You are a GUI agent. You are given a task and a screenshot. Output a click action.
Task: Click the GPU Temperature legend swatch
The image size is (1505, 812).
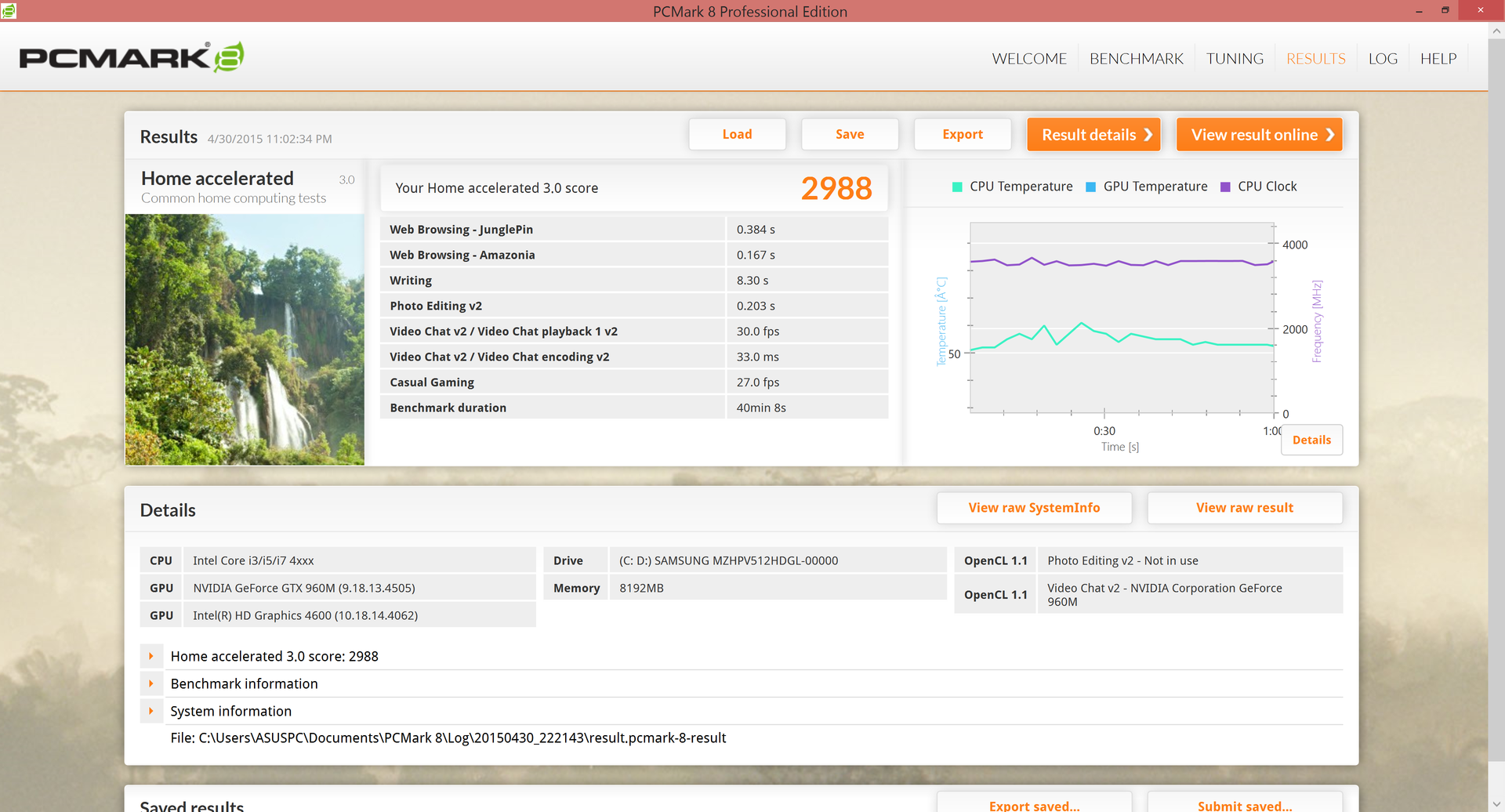pos(1090,187)
